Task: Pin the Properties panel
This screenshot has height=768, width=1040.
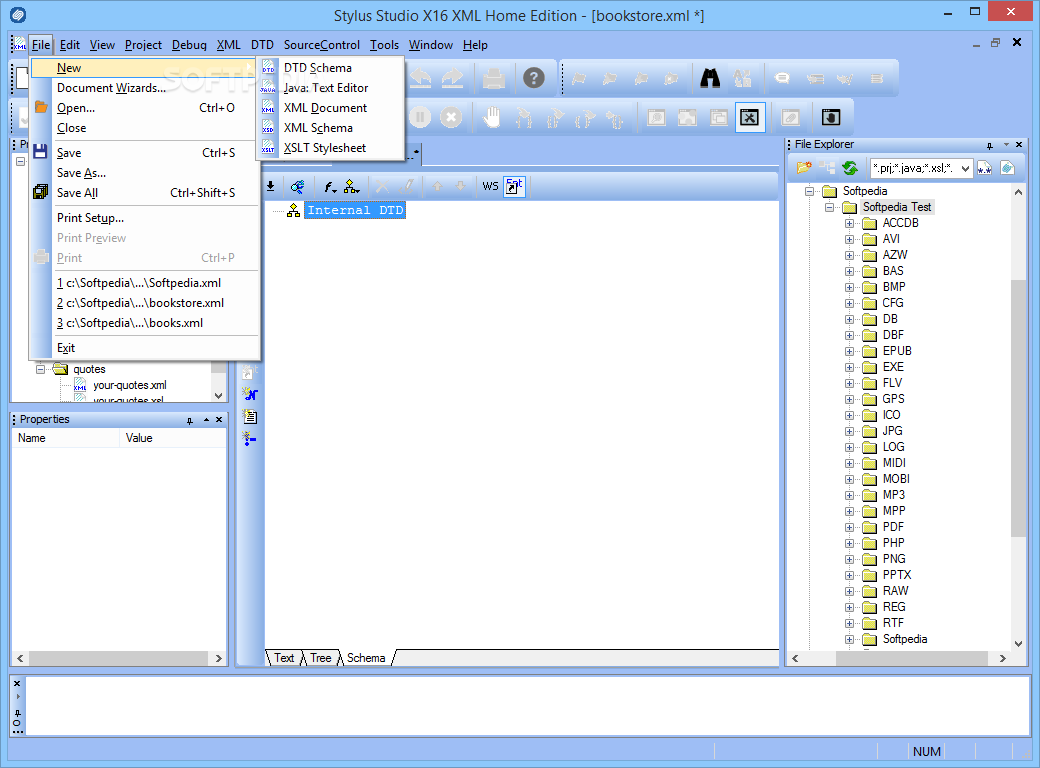Action: 190,420
